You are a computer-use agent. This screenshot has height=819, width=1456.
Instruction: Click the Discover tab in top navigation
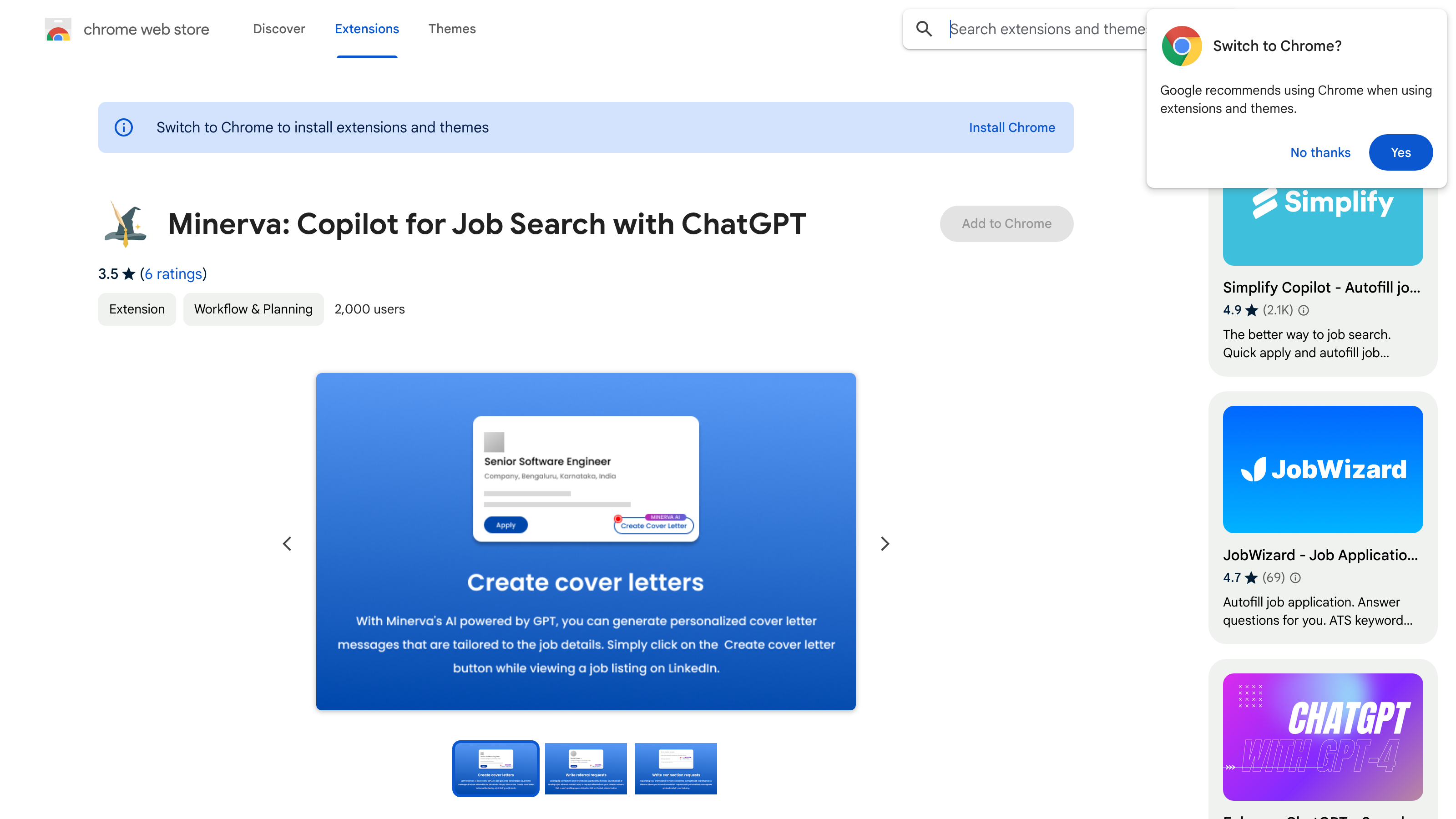pyautogui.click(x=279, y=28)
